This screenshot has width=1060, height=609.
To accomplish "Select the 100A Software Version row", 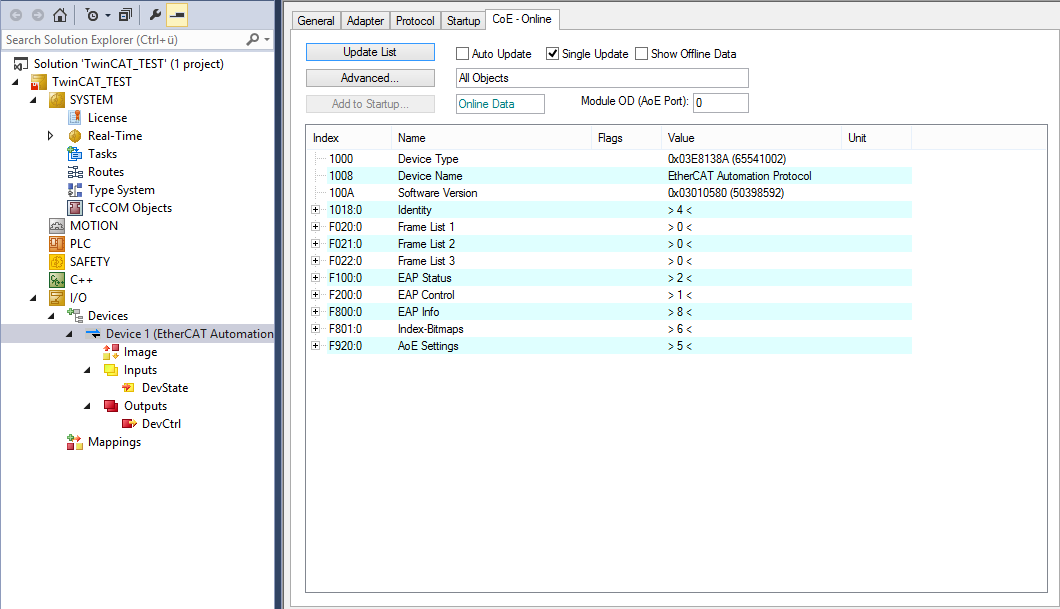I will tap(619, 193).
